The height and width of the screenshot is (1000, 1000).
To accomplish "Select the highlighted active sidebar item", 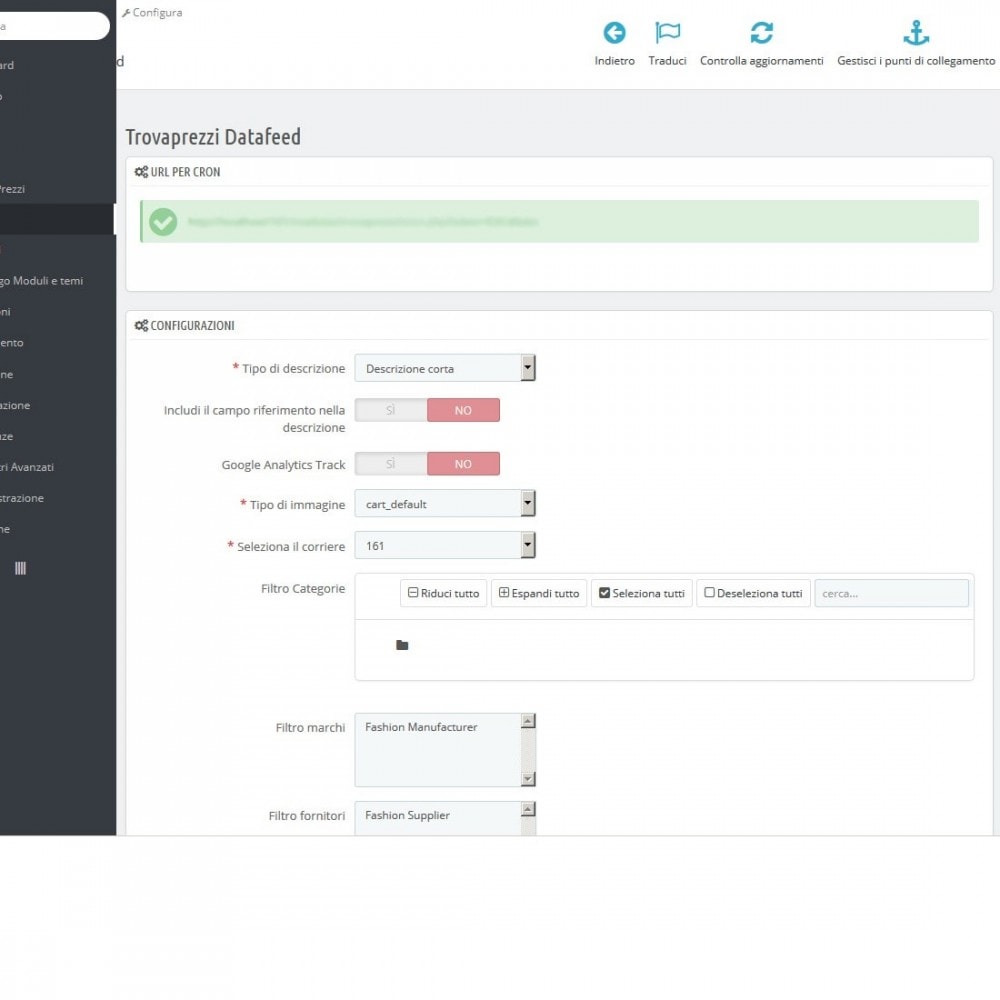I will (57, 219).
